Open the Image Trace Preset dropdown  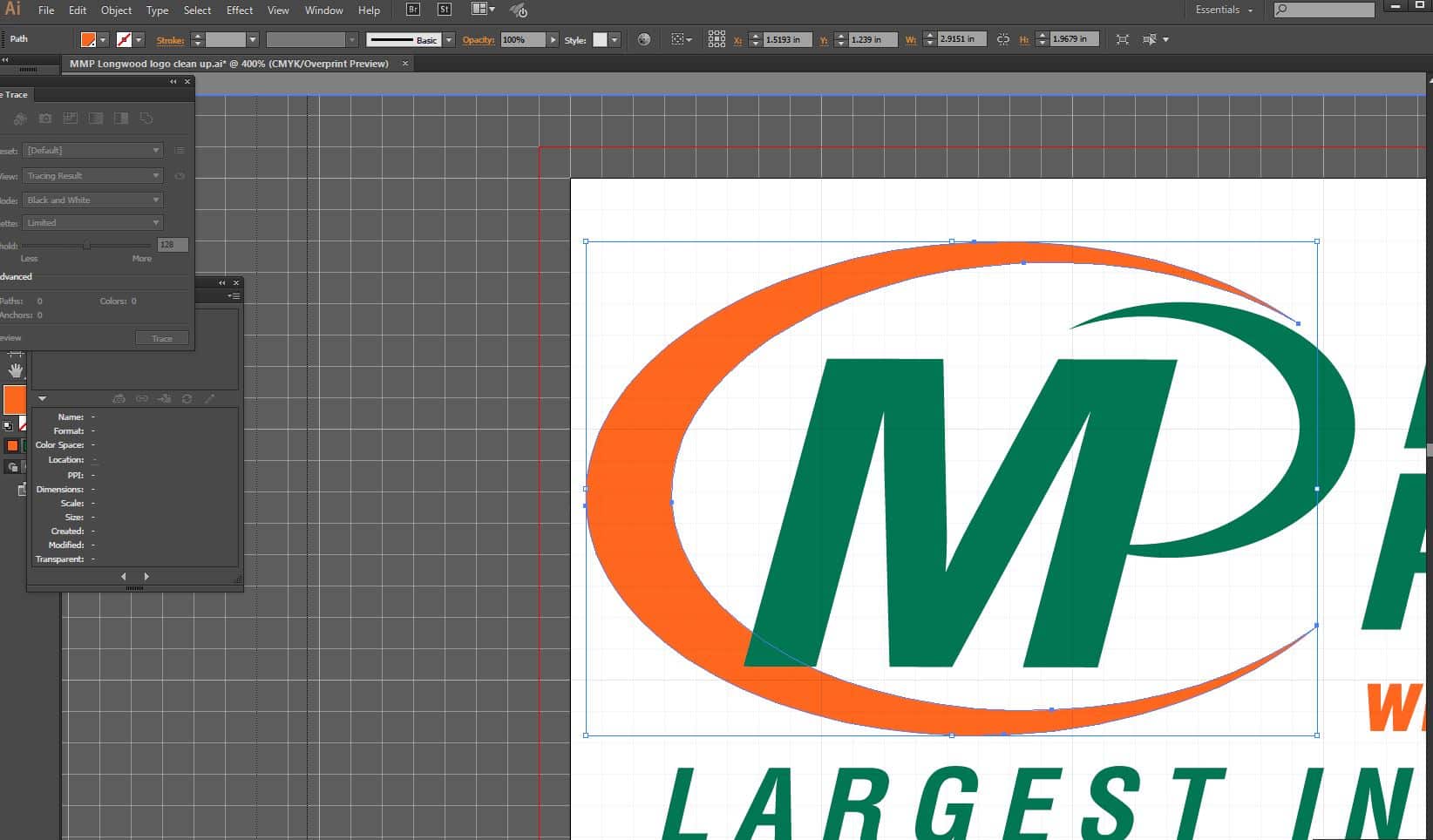point(92,151)
